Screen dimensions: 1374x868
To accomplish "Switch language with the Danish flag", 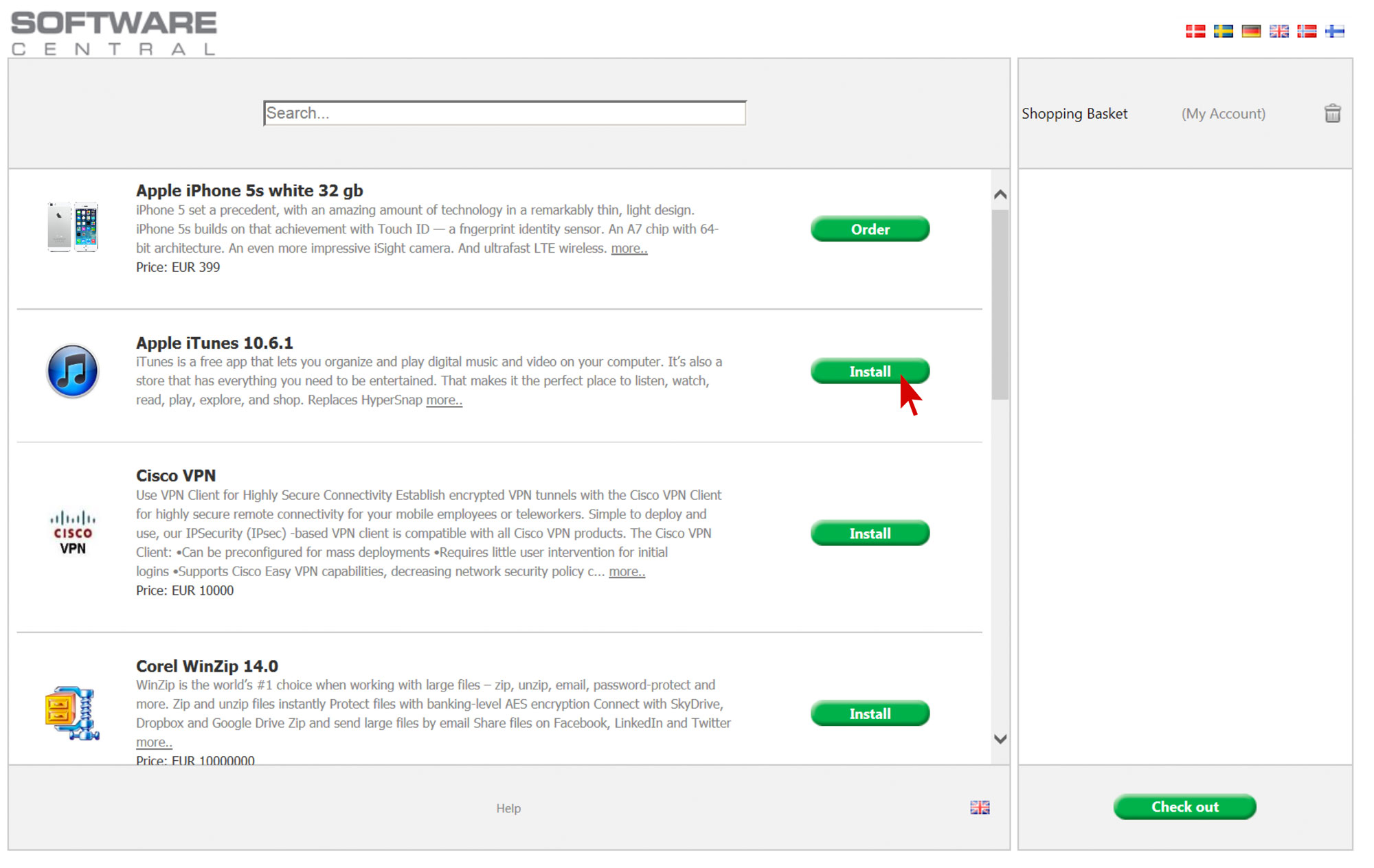I will point(1195,31).
